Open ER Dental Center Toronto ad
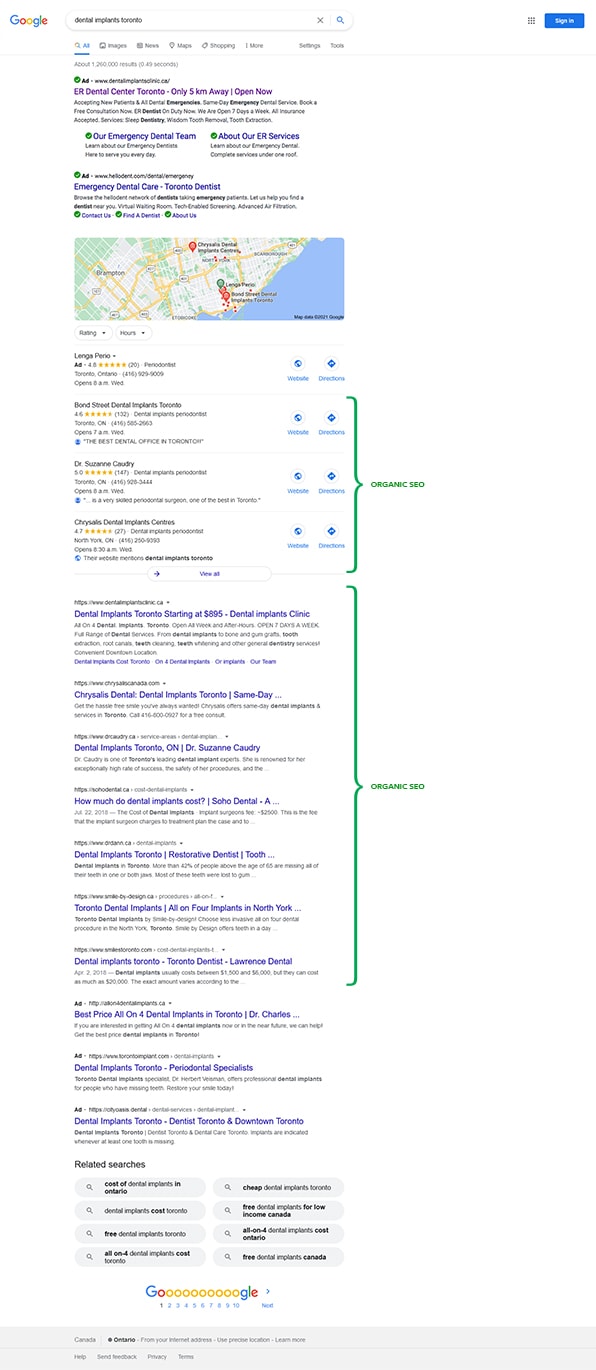Viewport: 596px width, 1370px height. coord(173,92)
